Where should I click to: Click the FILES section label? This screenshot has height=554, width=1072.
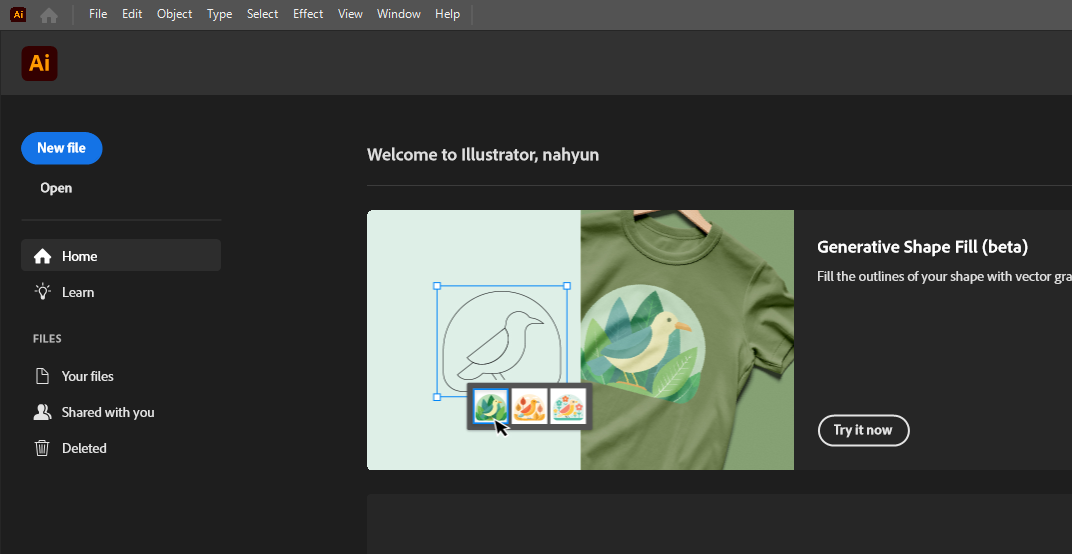point(47,339)
